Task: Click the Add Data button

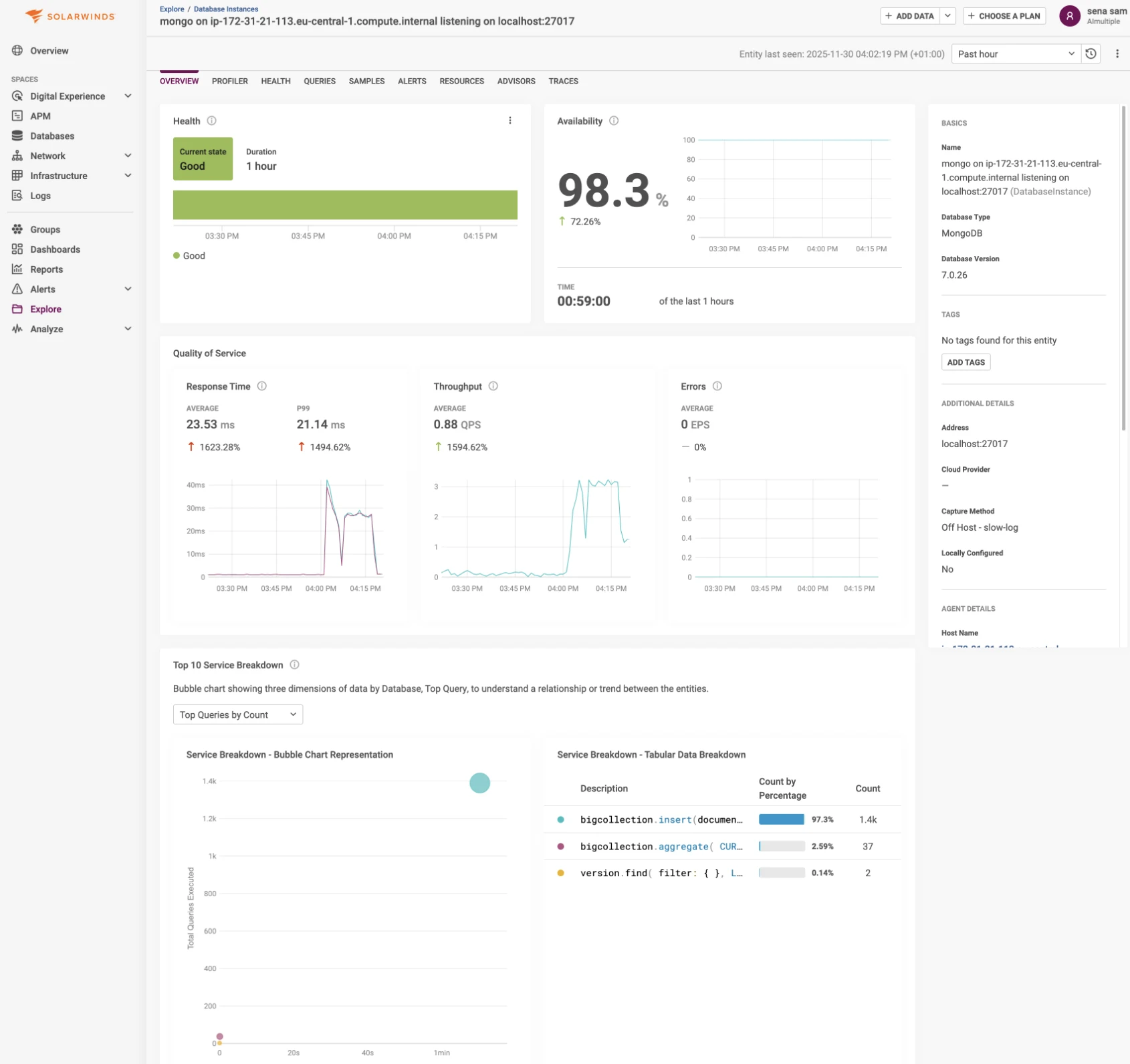Action: pos(910,16)
